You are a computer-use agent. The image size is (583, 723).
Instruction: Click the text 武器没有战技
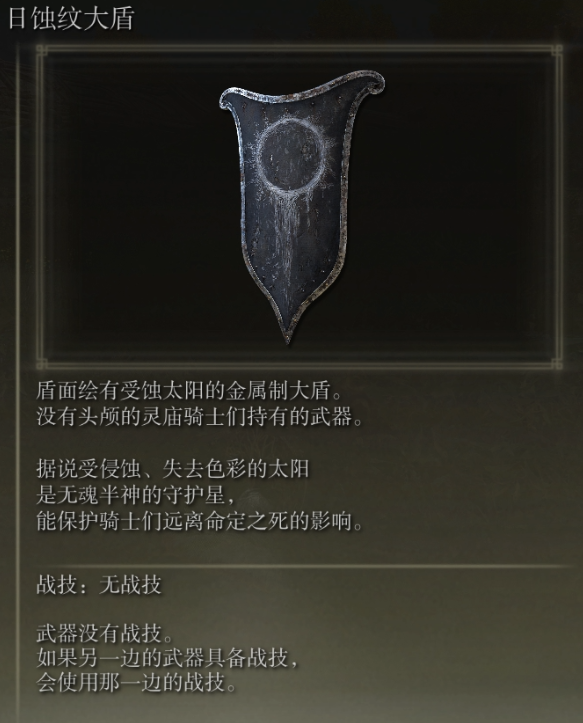point(105,634)
